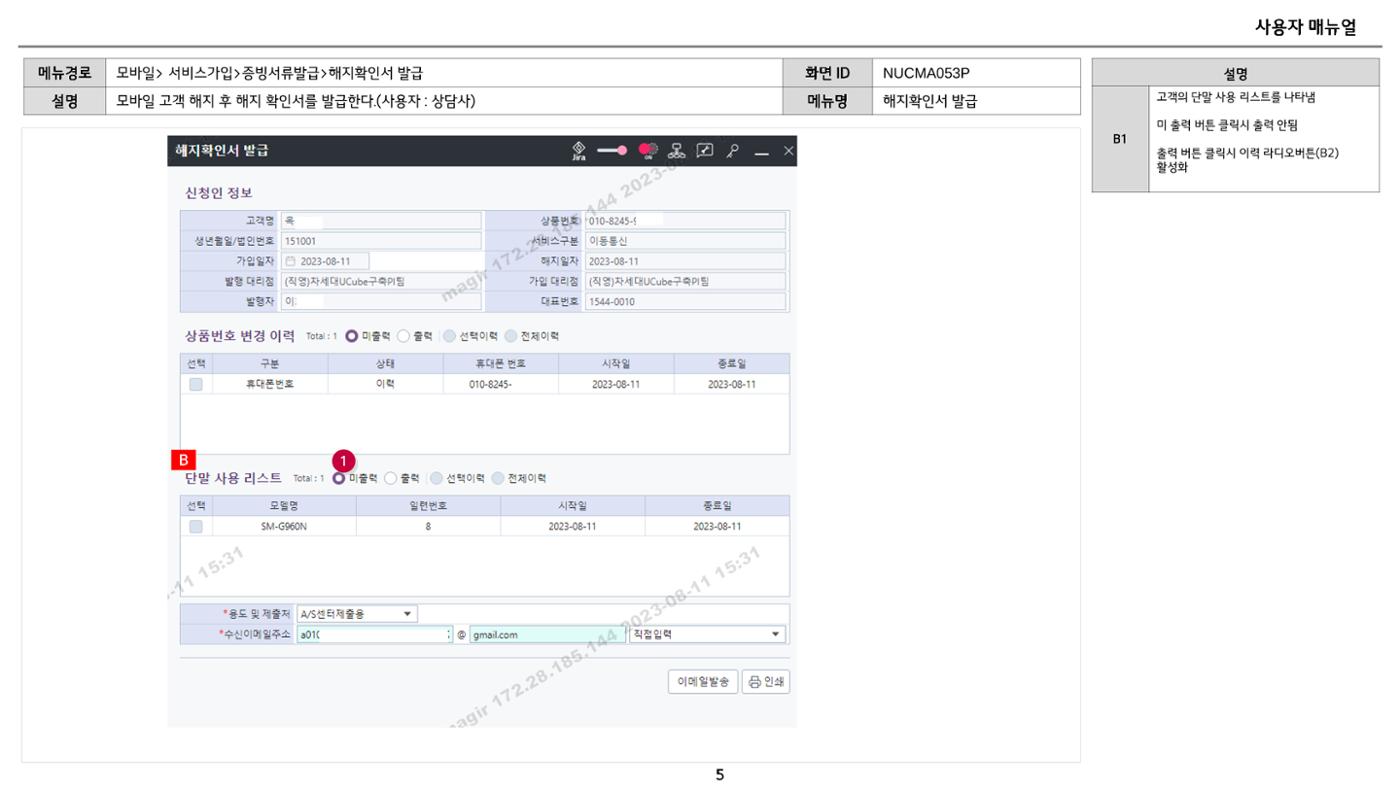The image size is (1400, 788).
Task: Click the 모델명 column header
Action: [x=284, y=506]
